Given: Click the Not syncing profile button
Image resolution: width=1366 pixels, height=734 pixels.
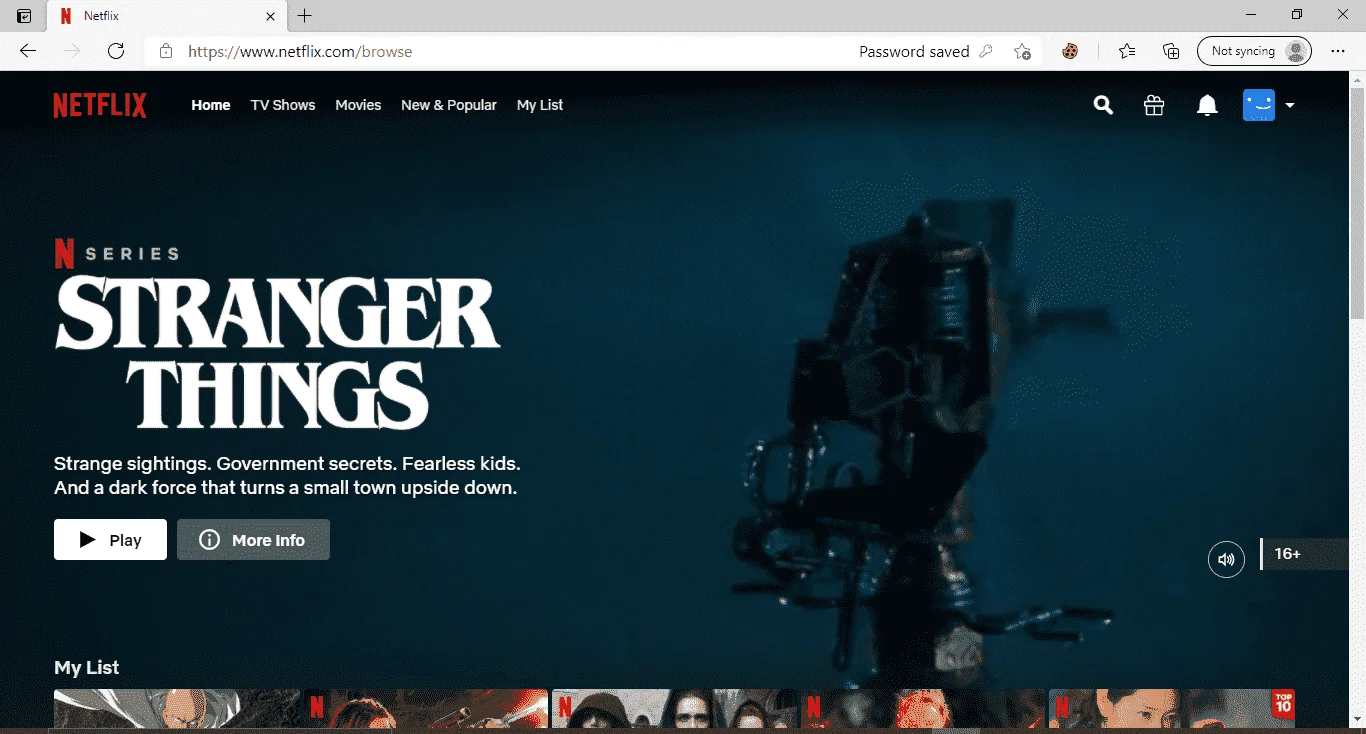Looking at the screenshot, I should (1254, 51).
